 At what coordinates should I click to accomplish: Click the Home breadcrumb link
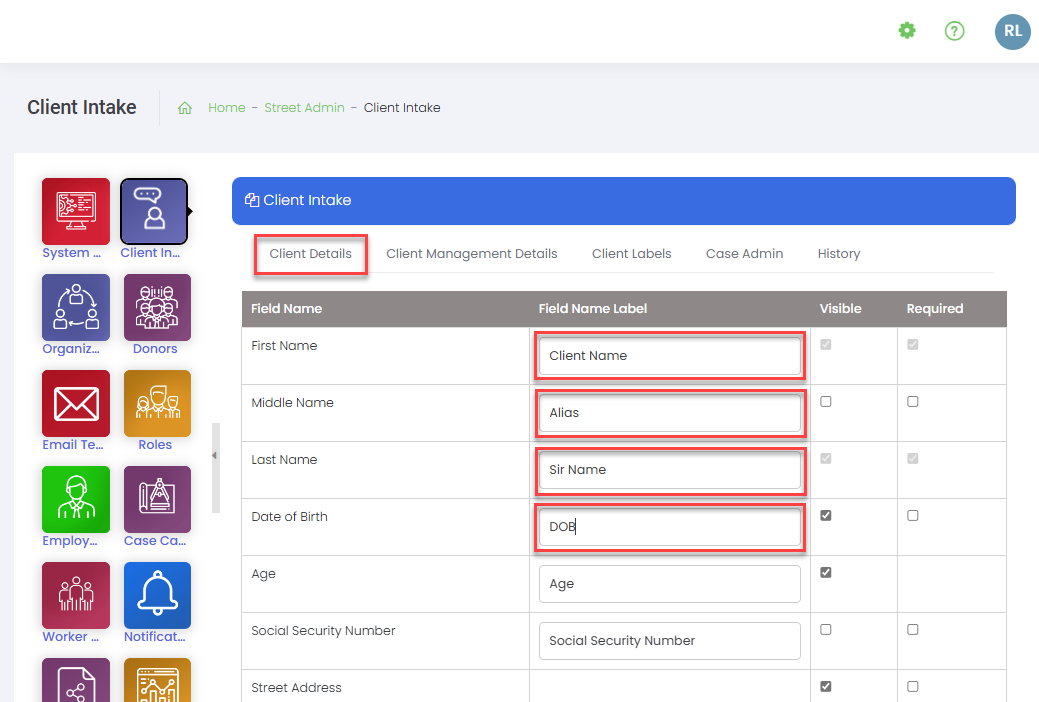click(x=226, y=108)
